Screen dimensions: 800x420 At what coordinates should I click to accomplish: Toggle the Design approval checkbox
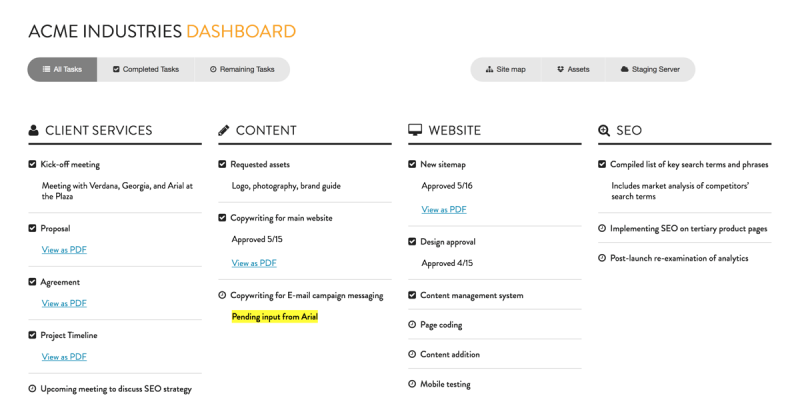point(412,241)
